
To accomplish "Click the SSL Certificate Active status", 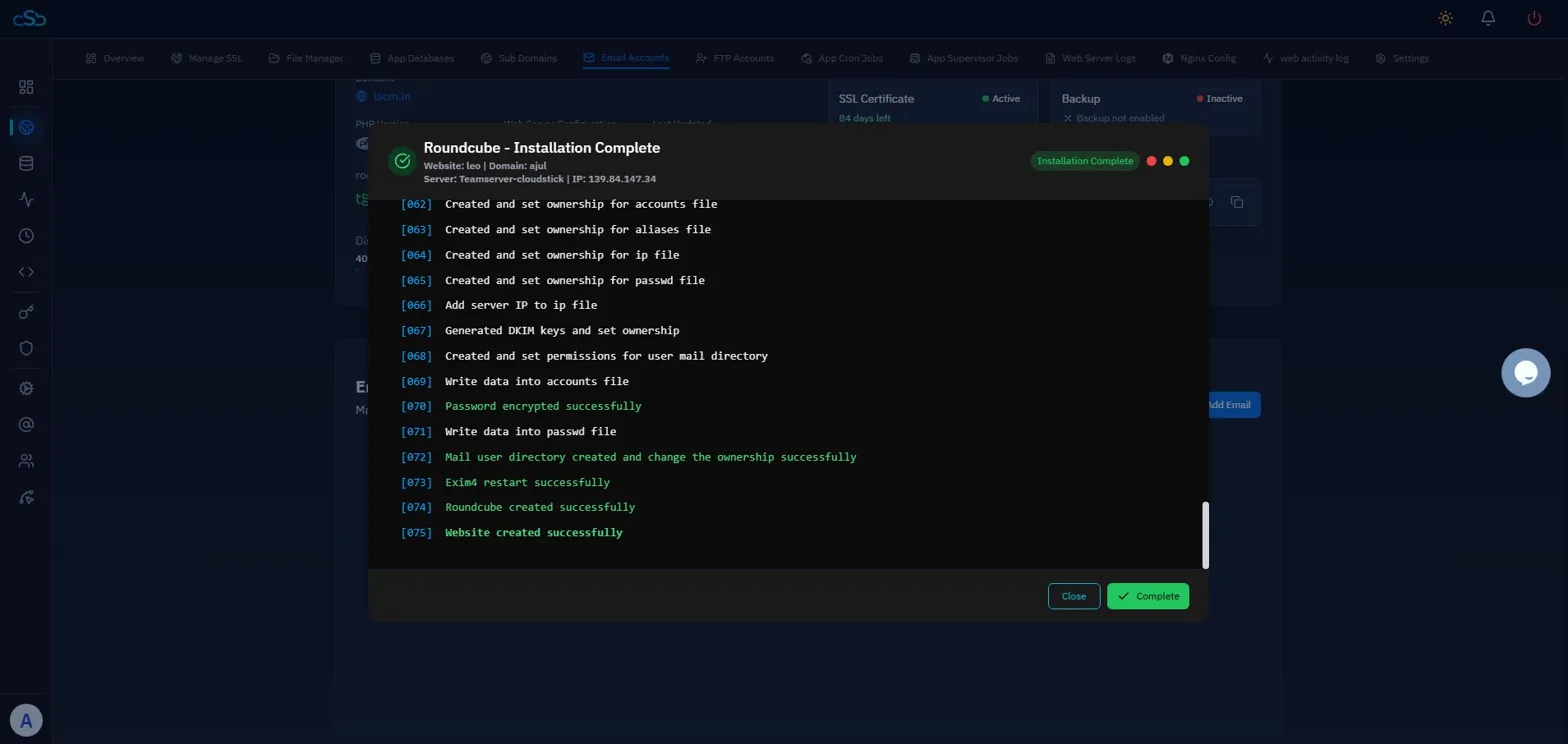I will [x=1000, y=99].
